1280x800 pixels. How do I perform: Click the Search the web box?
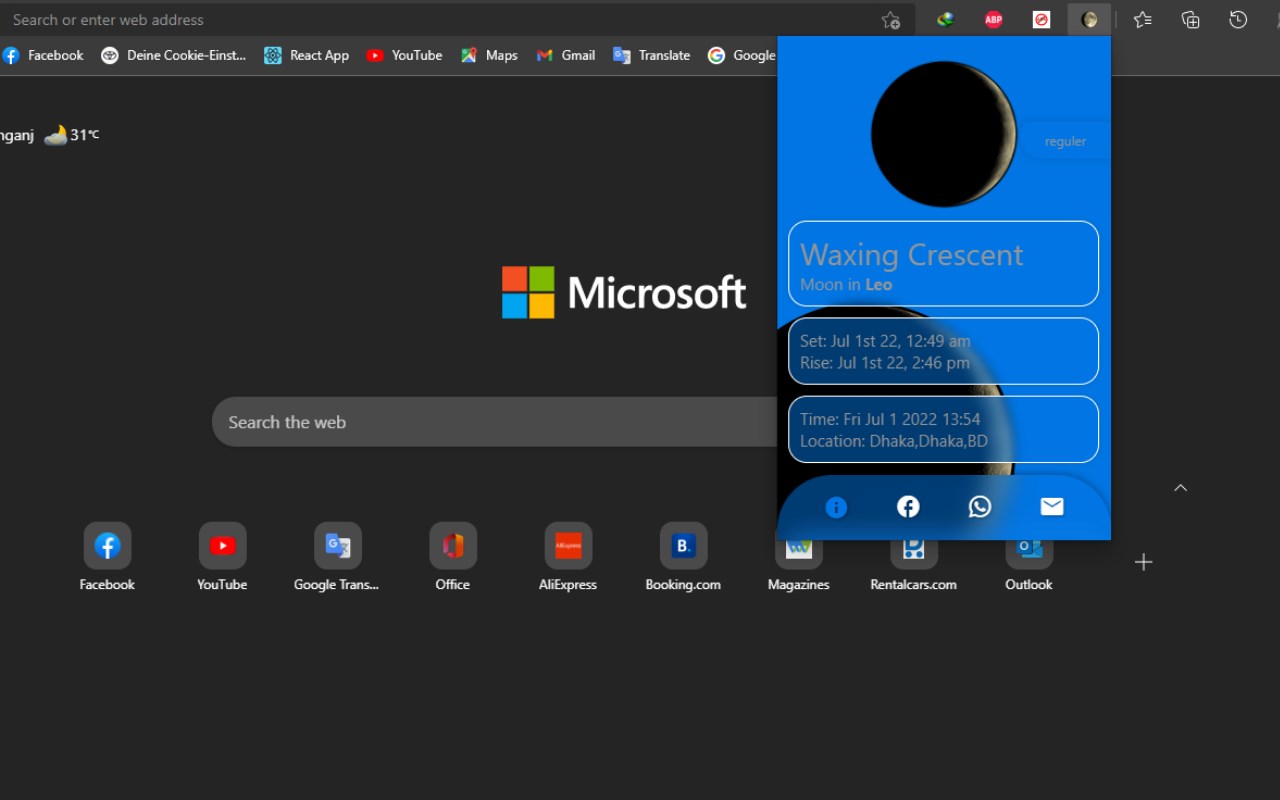coord(490,422)
